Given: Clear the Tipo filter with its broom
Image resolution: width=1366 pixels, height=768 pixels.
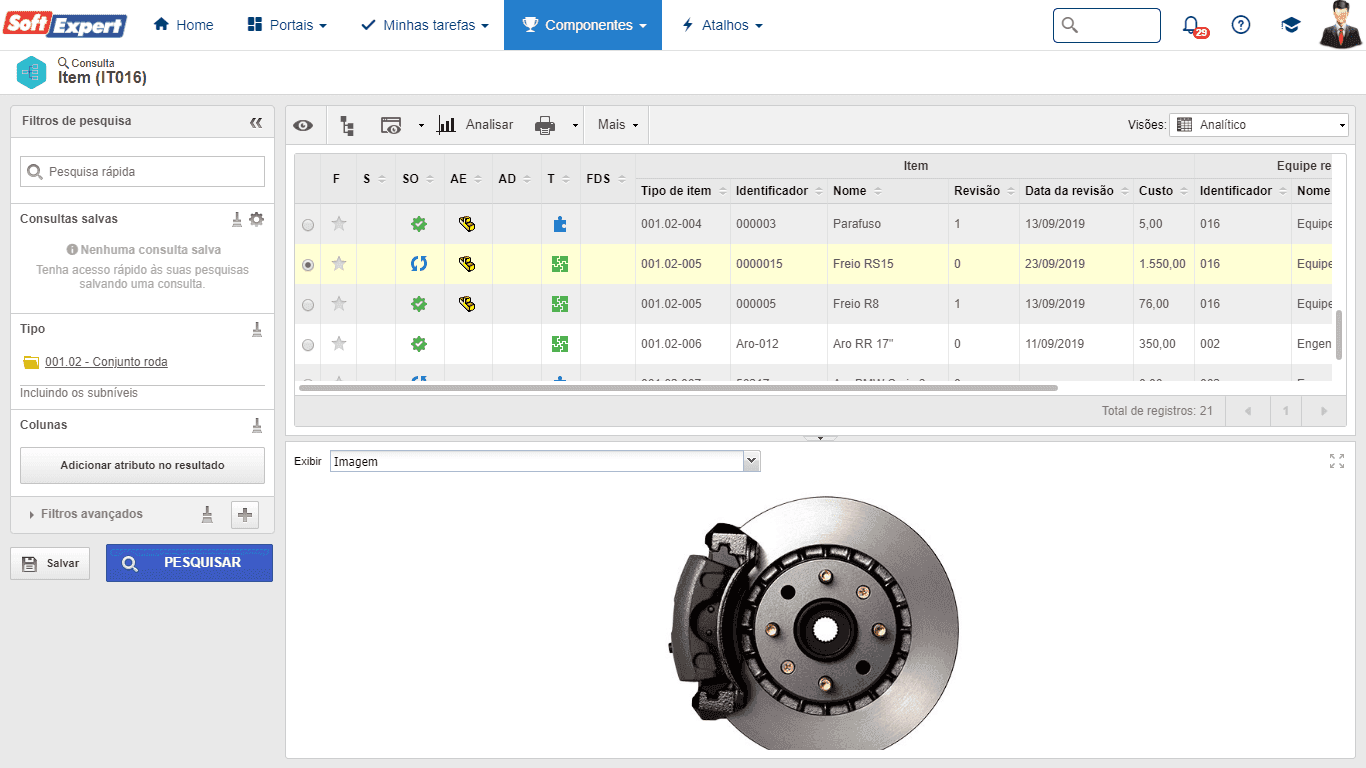Looking at the screenshot, I should click(257, 329).
